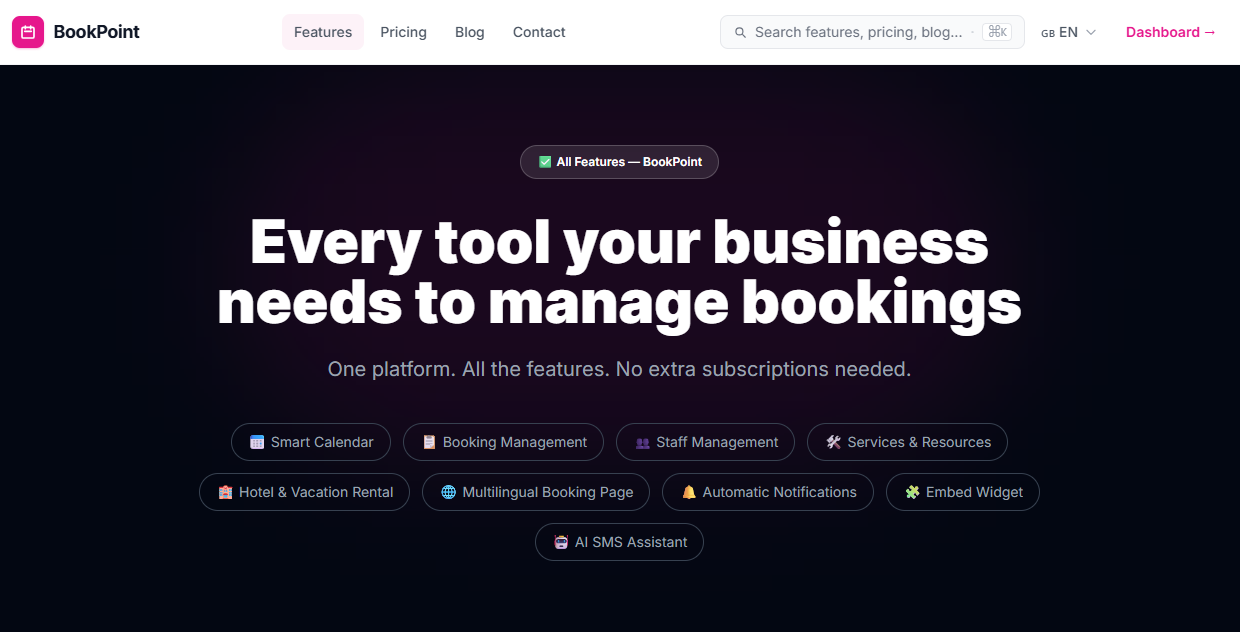Click the Staff Management people icon
Viewport: 1240px width, 632px height.
click(643, 442)
